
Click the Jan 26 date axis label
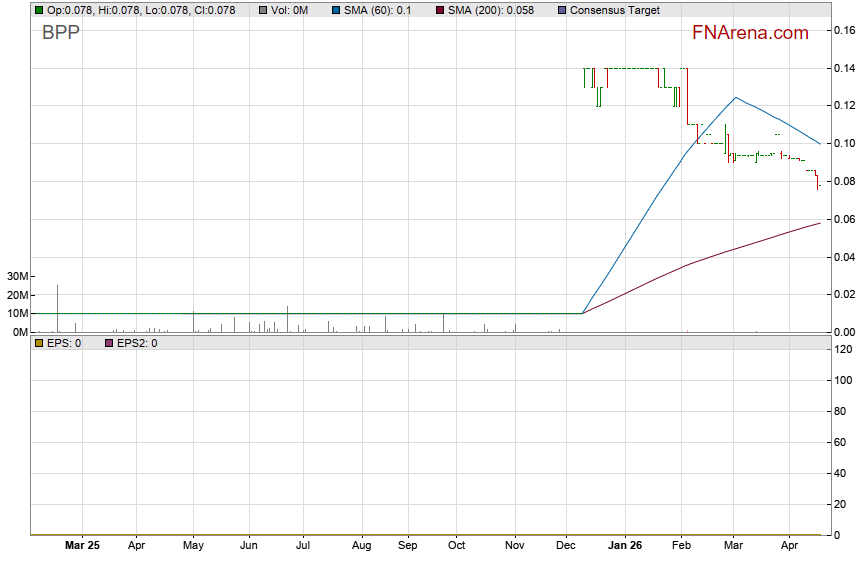pos(625,546)
